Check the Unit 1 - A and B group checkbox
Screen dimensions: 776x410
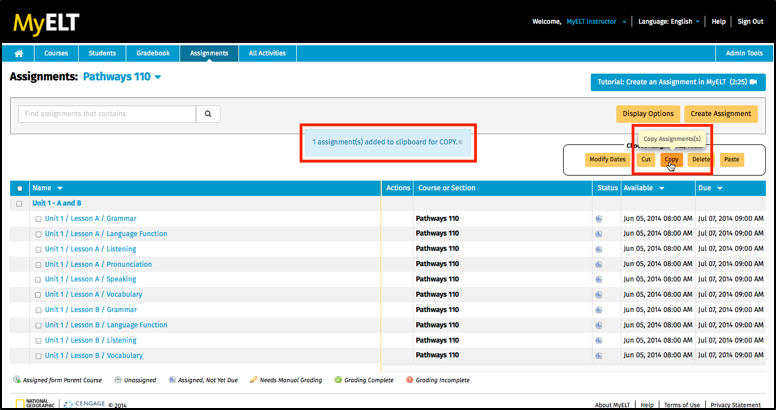click(x=19, y=204)
